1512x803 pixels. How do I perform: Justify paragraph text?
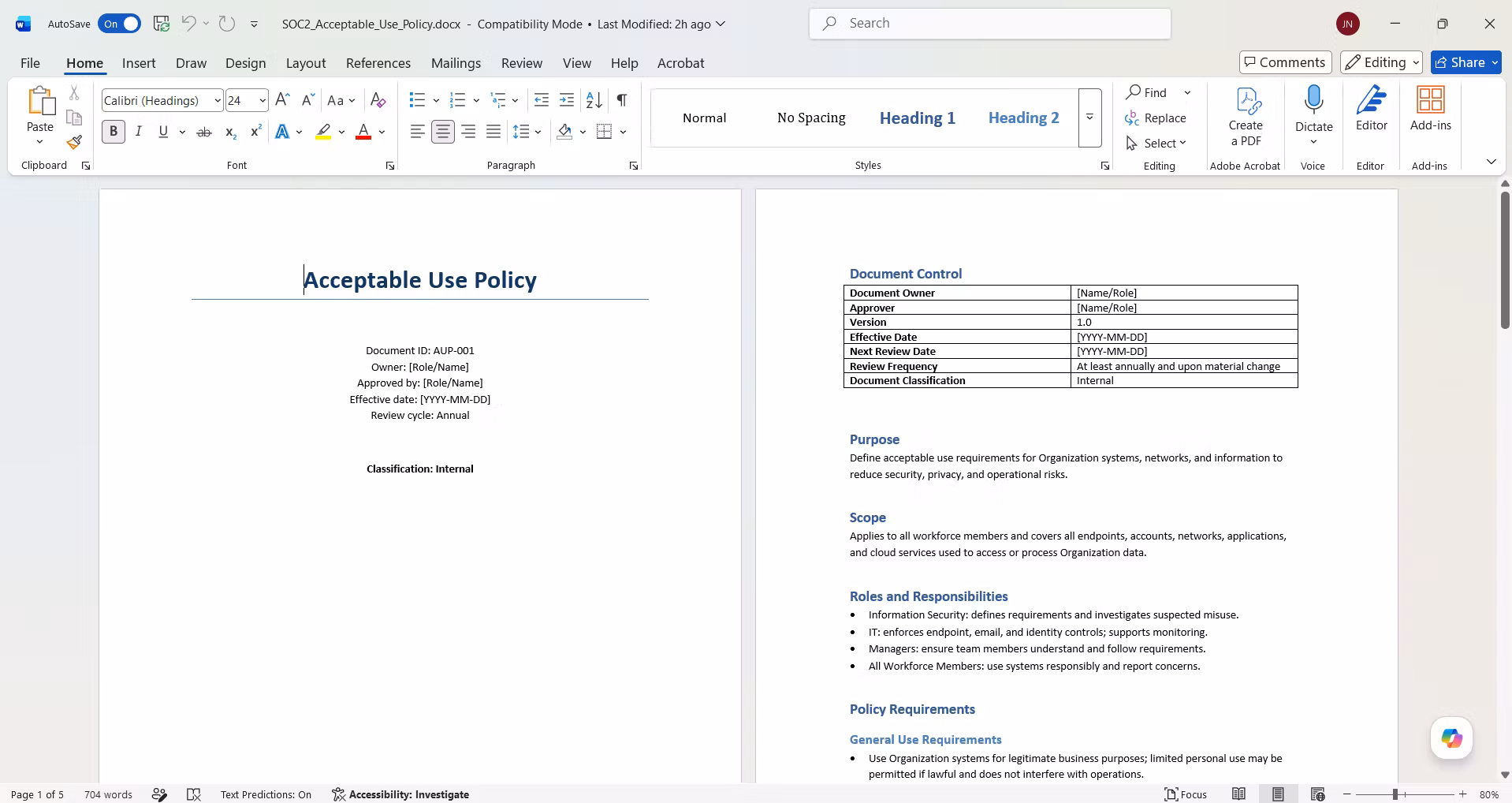[493, 132]
